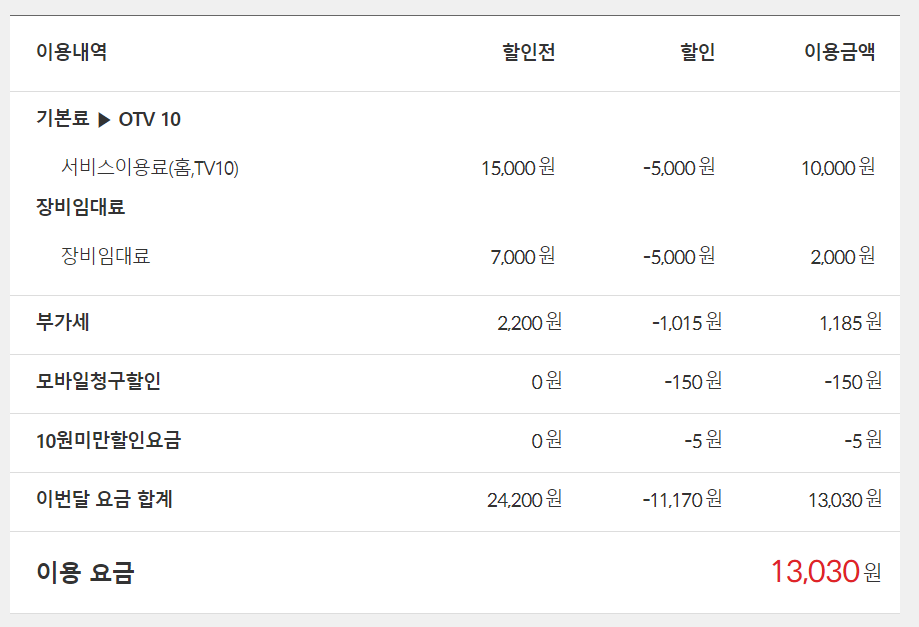The image size is (919, 627).
Task: Select the 부가세 row label
Action: click(x=63, y=322)
